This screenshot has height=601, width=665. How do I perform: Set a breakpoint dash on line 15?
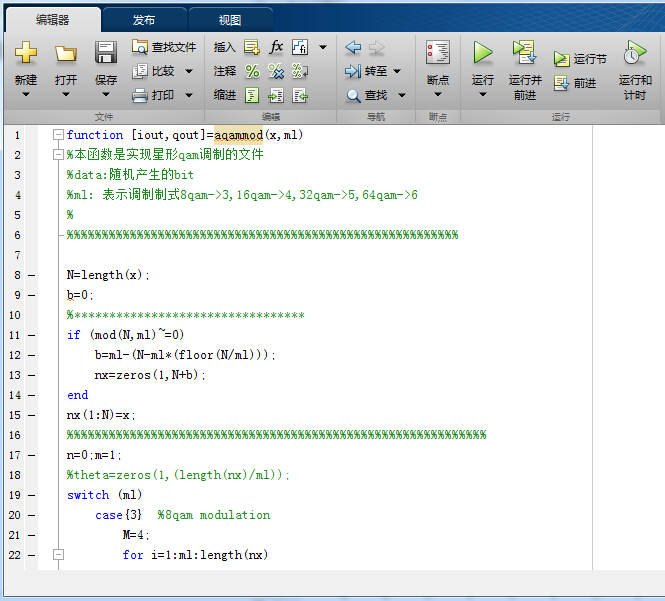click(x=32, y=416)
